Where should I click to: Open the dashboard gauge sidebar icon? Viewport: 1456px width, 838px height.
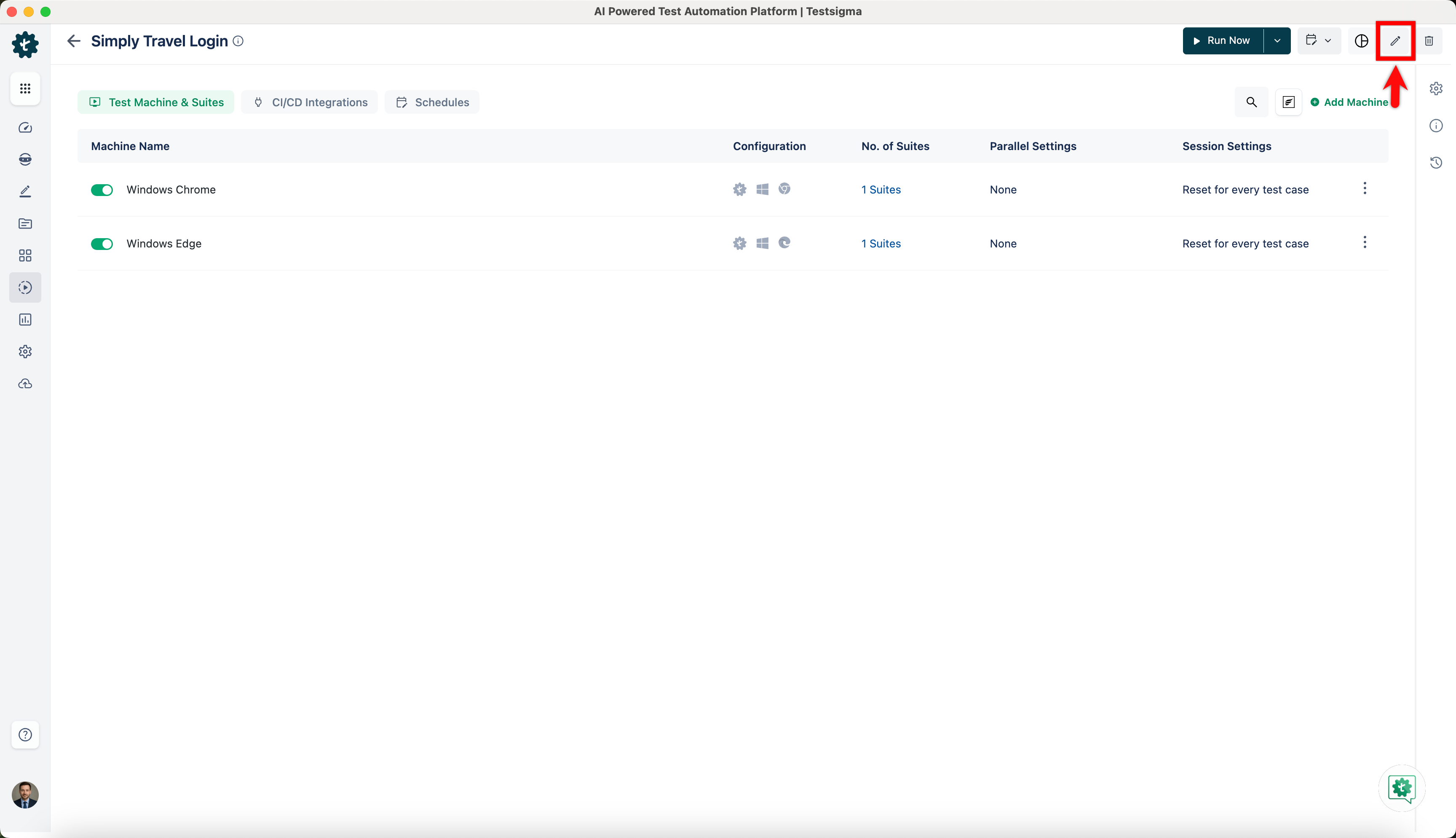click(25, 128)
